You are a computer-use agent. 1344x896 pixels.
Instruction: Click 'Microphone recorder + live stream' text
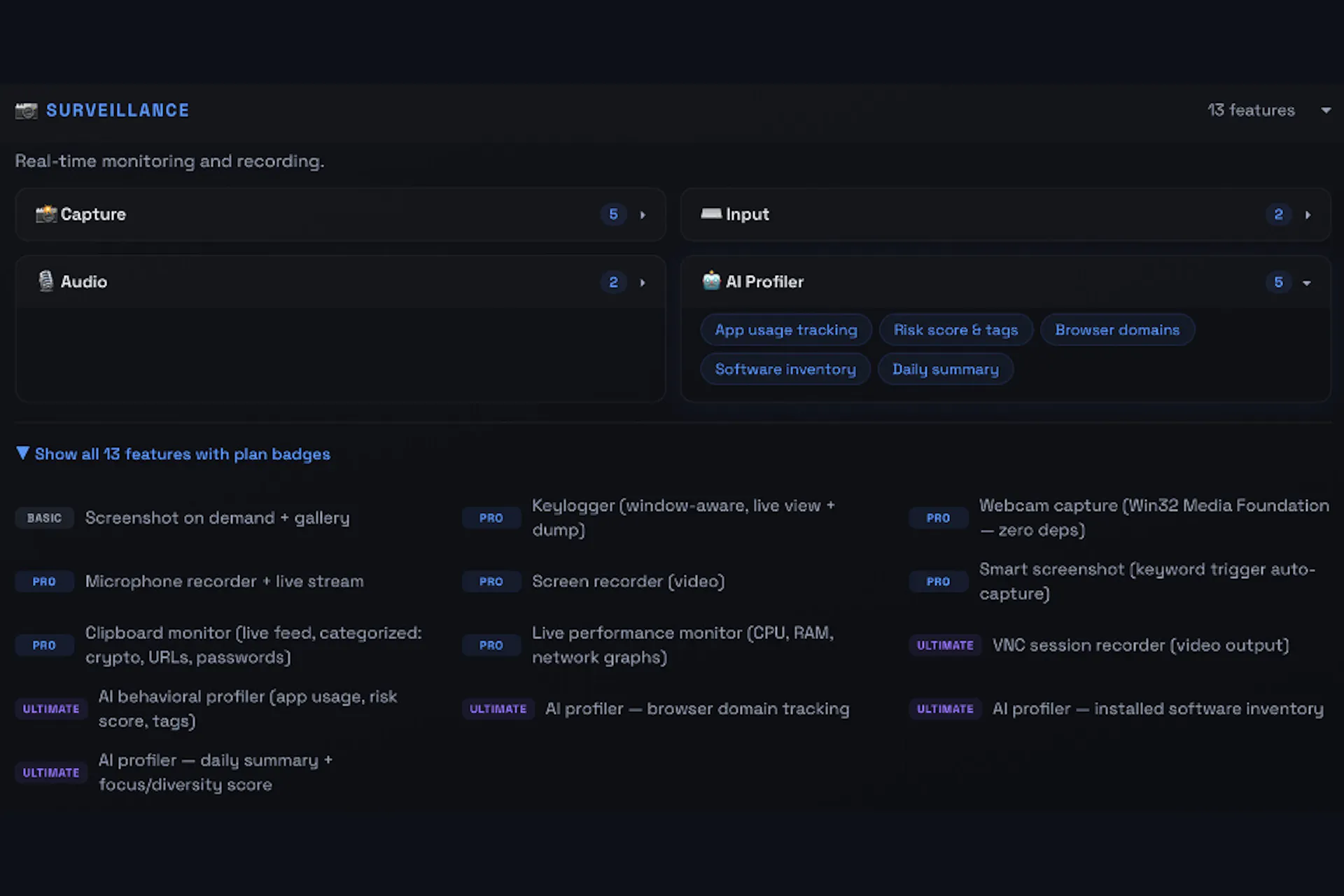click(224, 582)
